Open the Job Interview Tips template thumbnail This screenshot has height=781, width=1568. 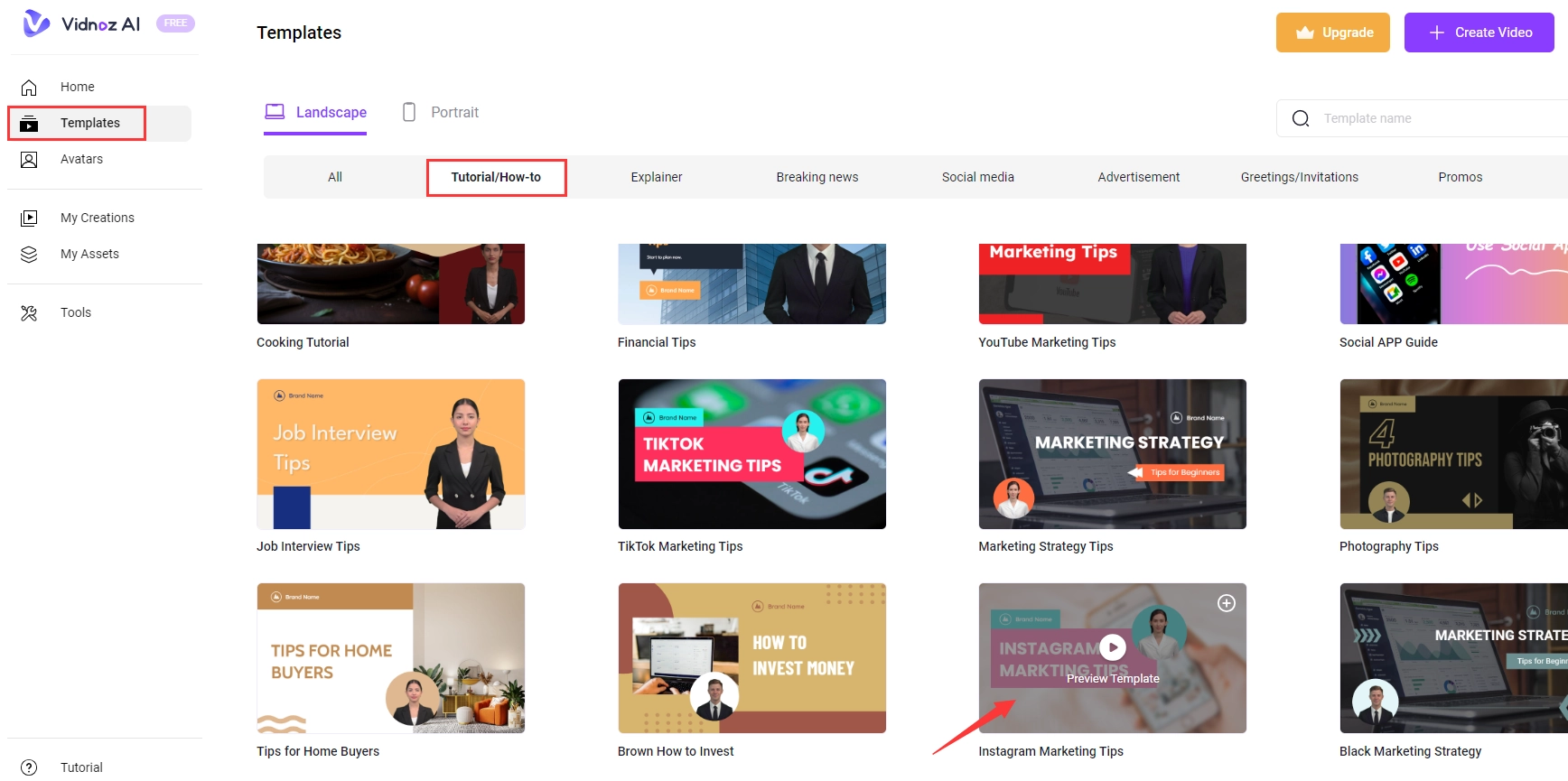point(391,454)
